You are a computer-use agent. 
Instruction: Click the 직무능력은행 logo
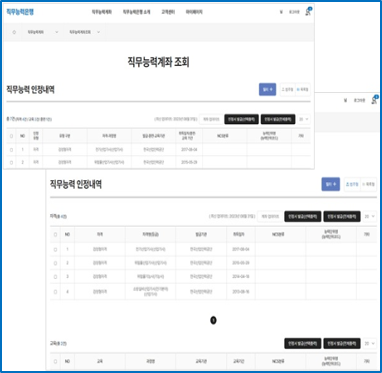coord(20,12)
